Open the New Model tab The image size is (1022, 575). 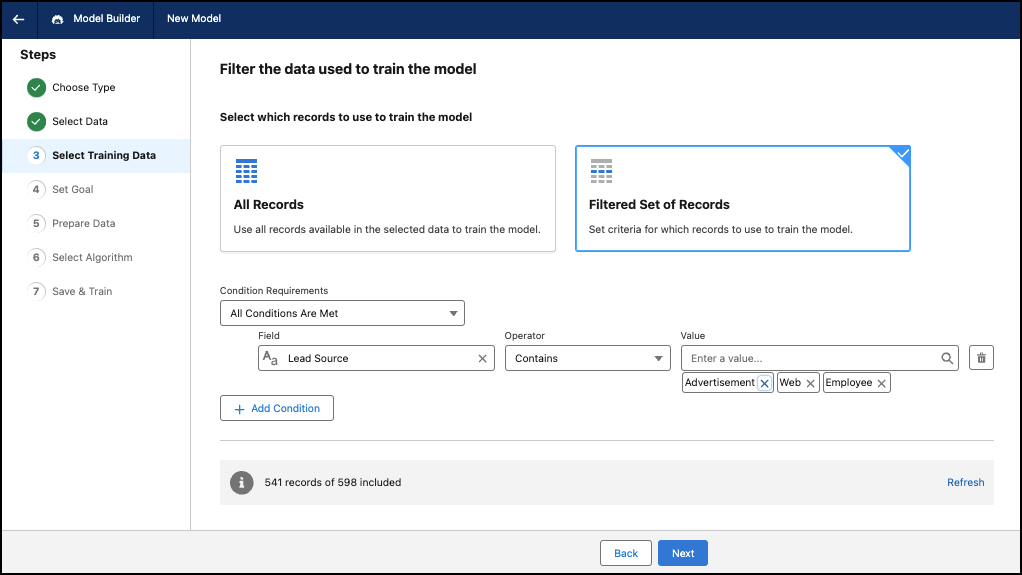point(194,19)
